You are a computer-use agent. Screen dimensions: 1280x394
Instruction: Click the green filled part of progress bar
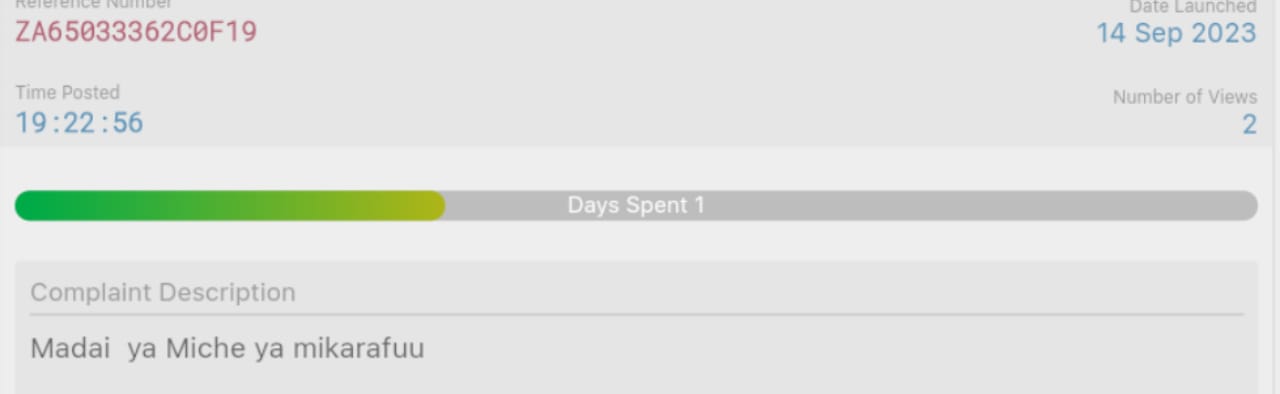pos(230,205)
